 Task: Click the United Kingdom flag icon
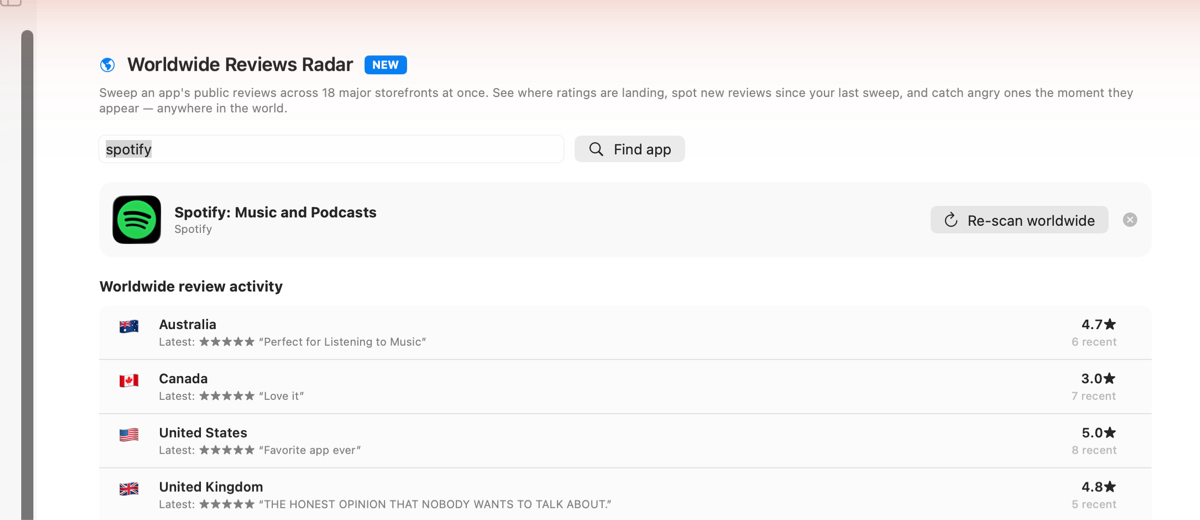point(129,488)
